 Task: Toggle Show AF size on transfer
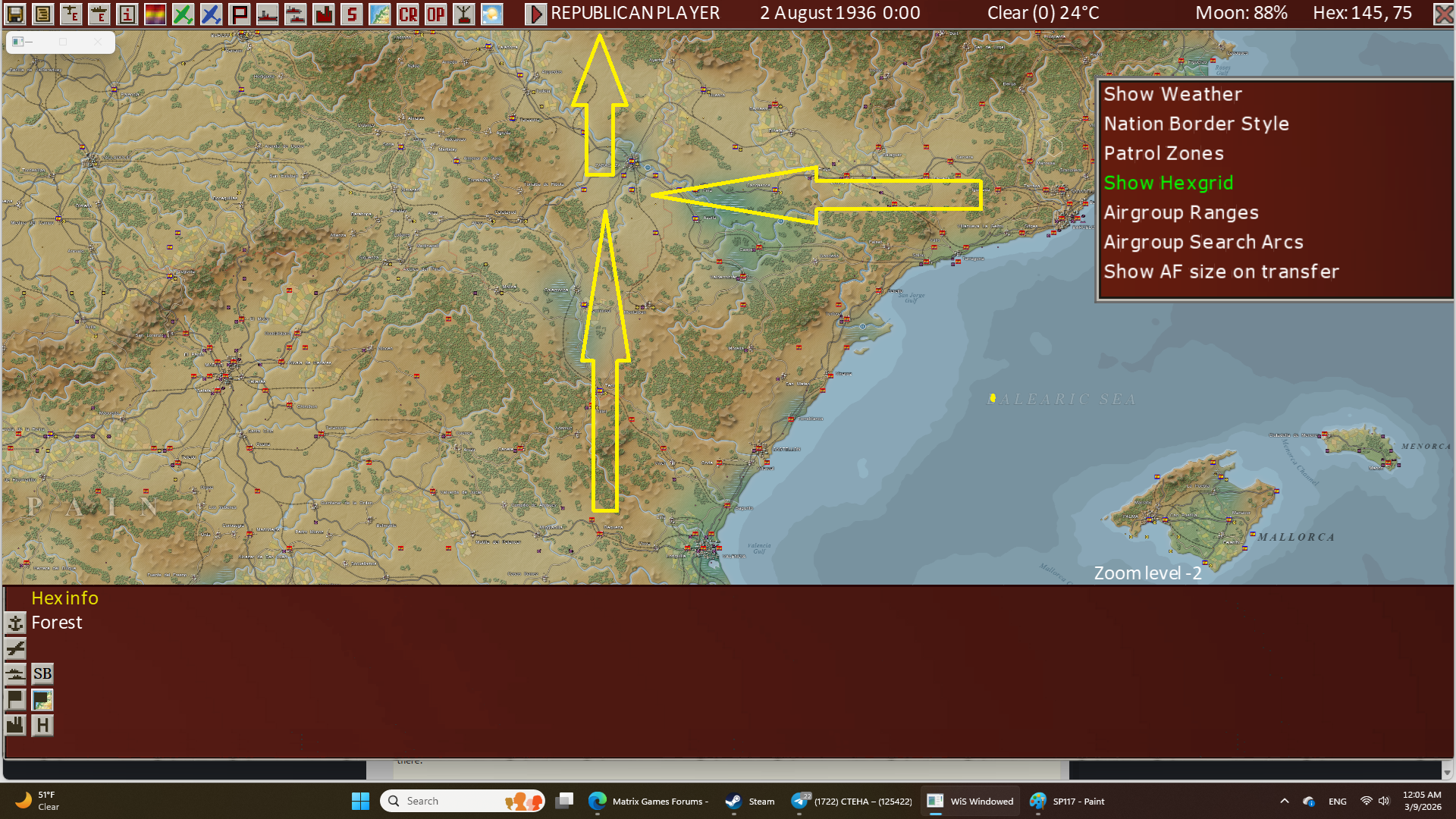[x=1221, y=271]
